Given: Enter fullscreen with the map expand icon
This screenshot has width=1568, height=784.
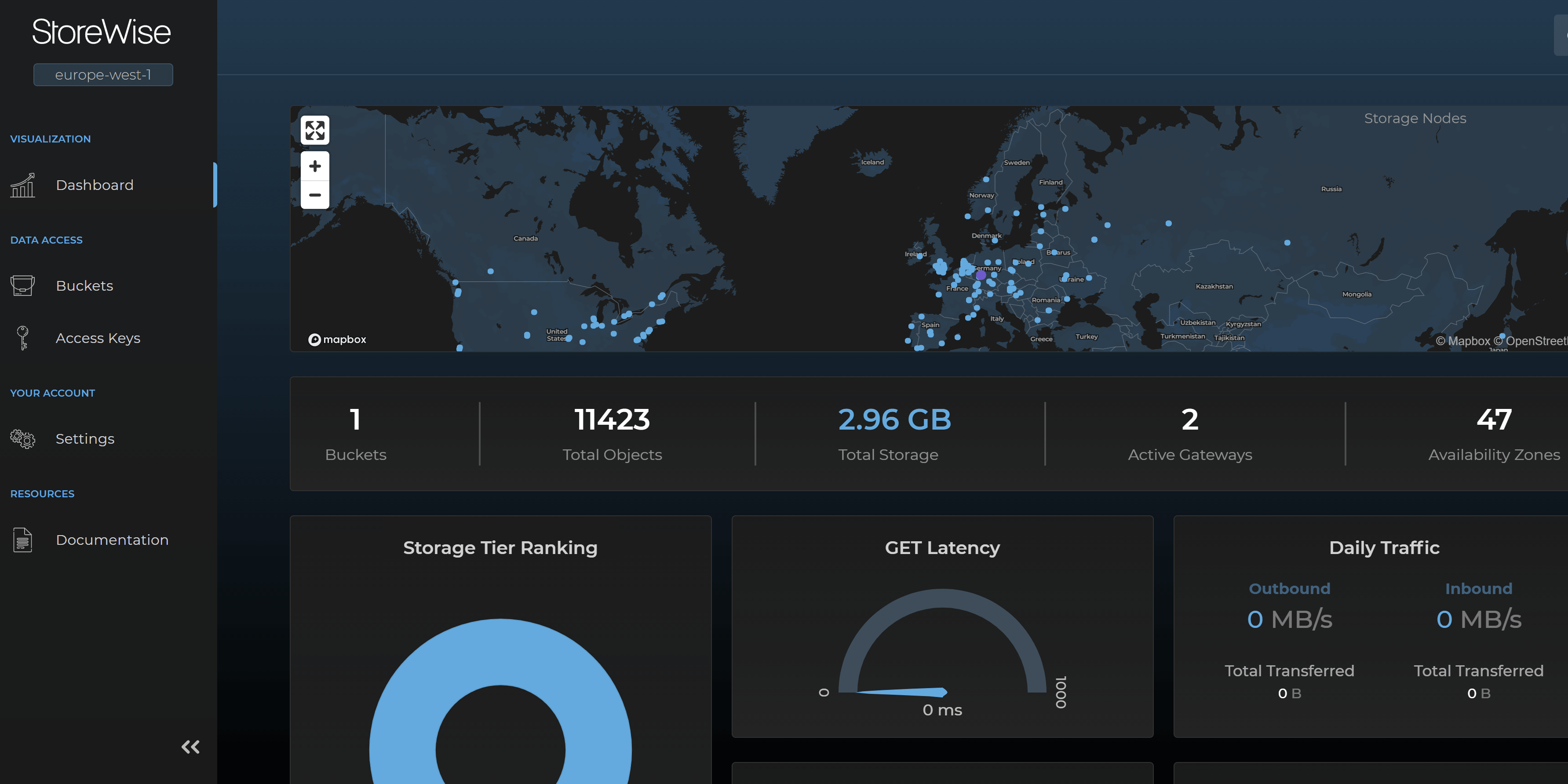Looking at the screenshot, I should [x=315, y=130].
